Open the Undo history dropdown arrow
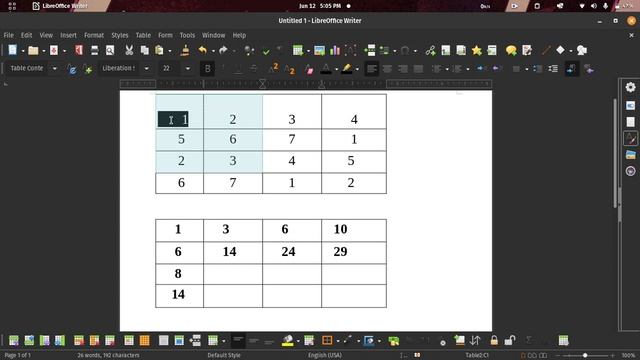 click(213, 51)
